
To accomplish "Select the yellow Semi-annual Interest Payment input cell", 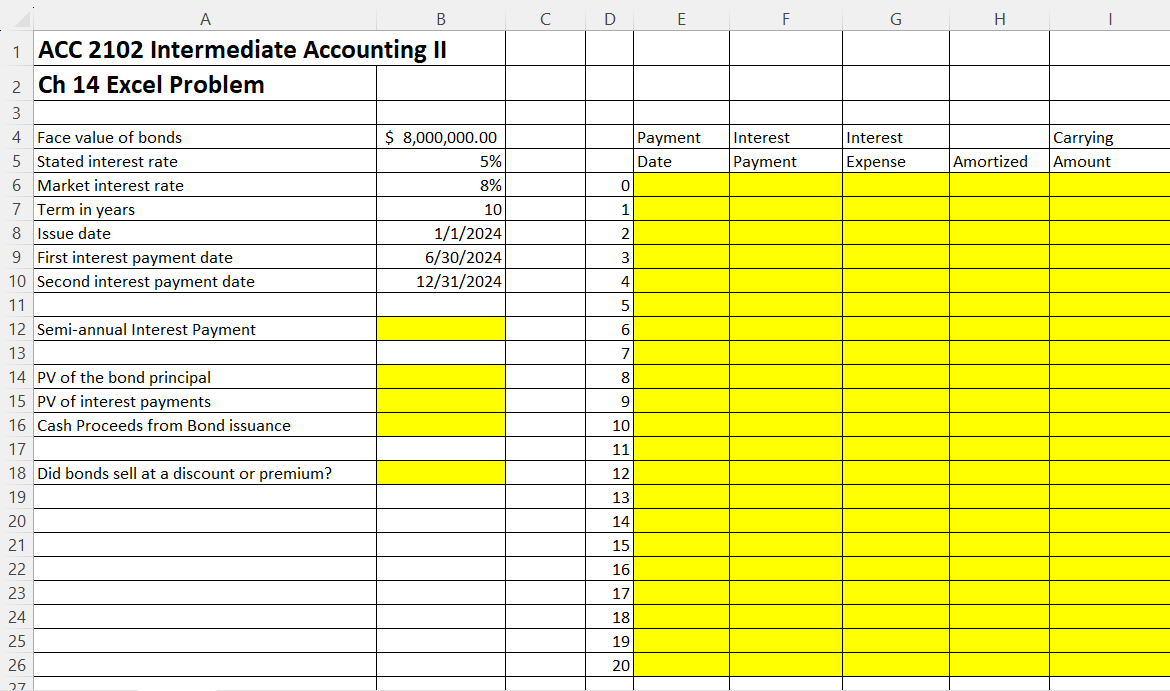I will (x=440, y=329).
